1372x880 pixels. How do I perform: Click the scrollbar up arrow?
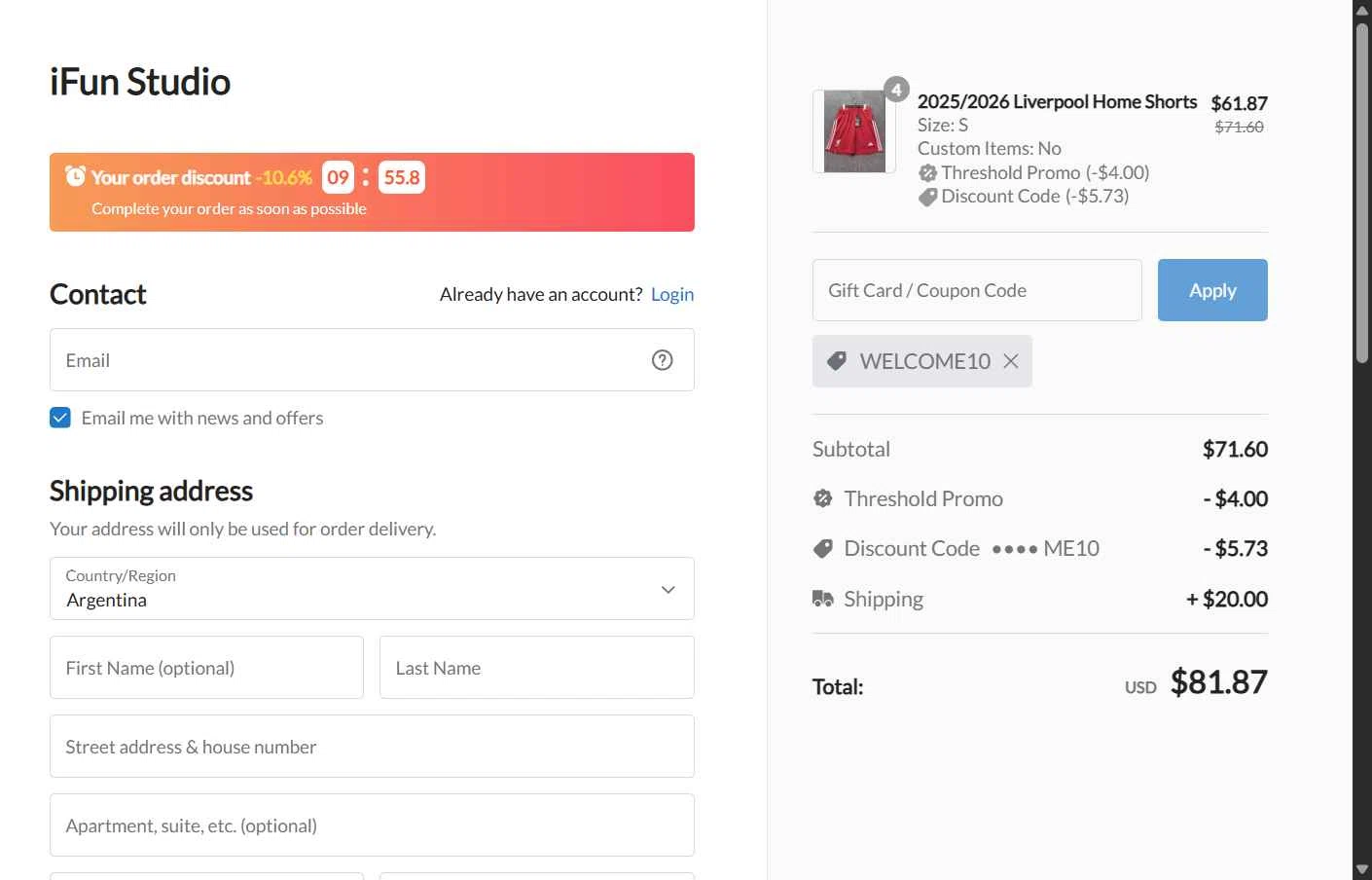pyautogui.click(x=1362, y=10)
